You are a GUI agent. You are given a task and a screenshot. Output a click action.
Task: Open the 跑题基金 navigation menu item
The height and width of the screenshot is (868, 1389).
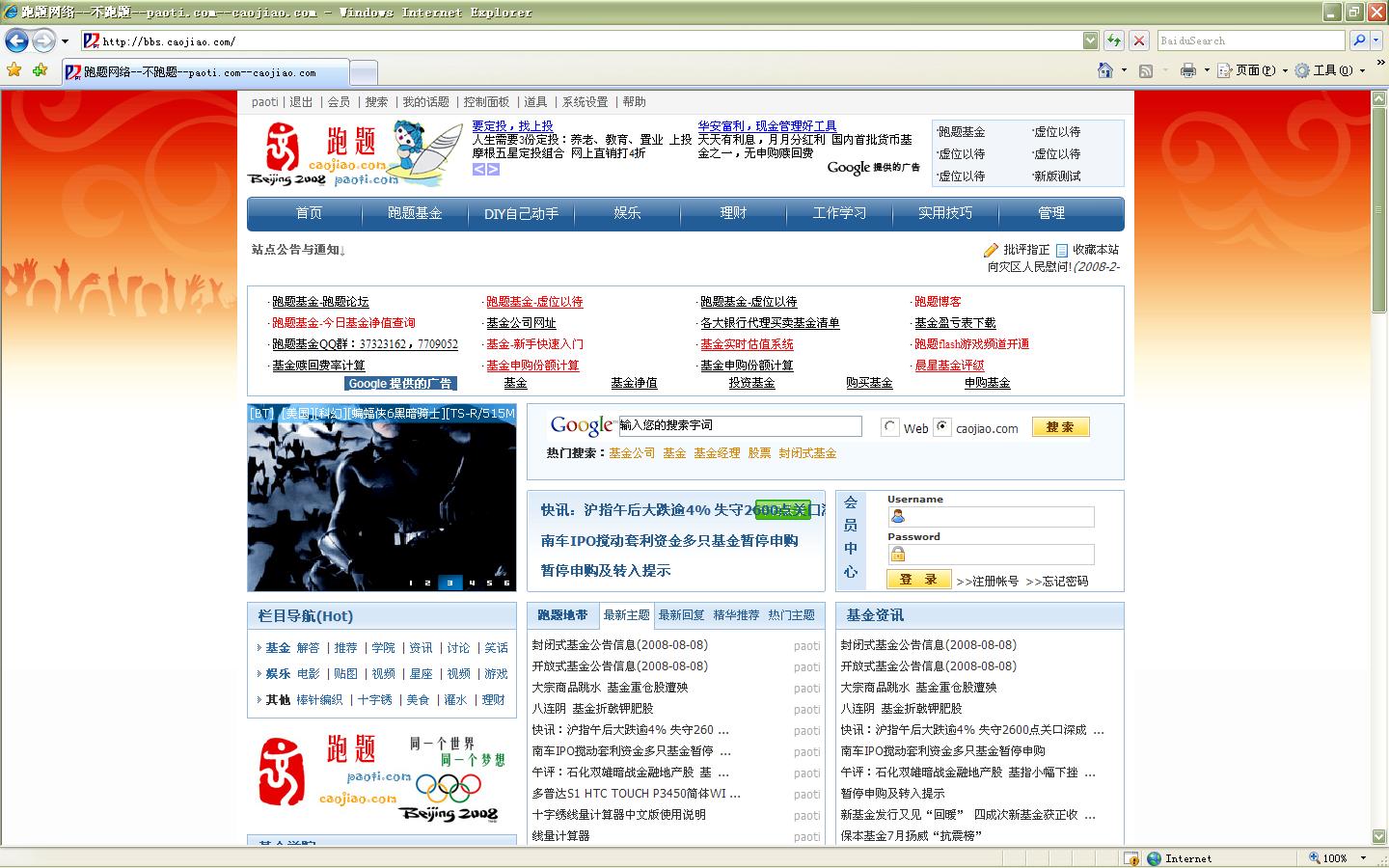point(415,213)
